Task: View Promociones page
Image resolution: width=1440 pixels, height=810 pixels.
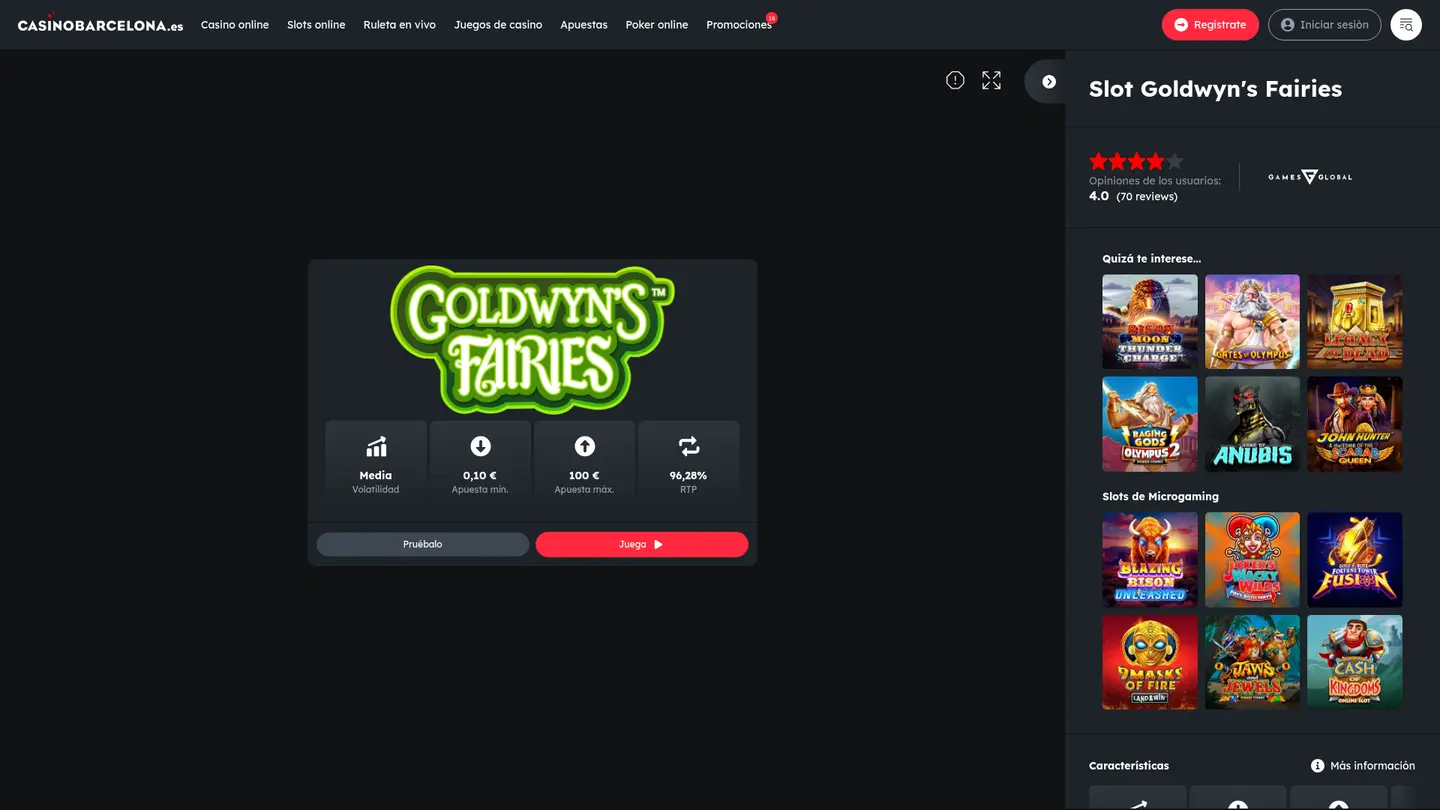Action: coord(739,25)
